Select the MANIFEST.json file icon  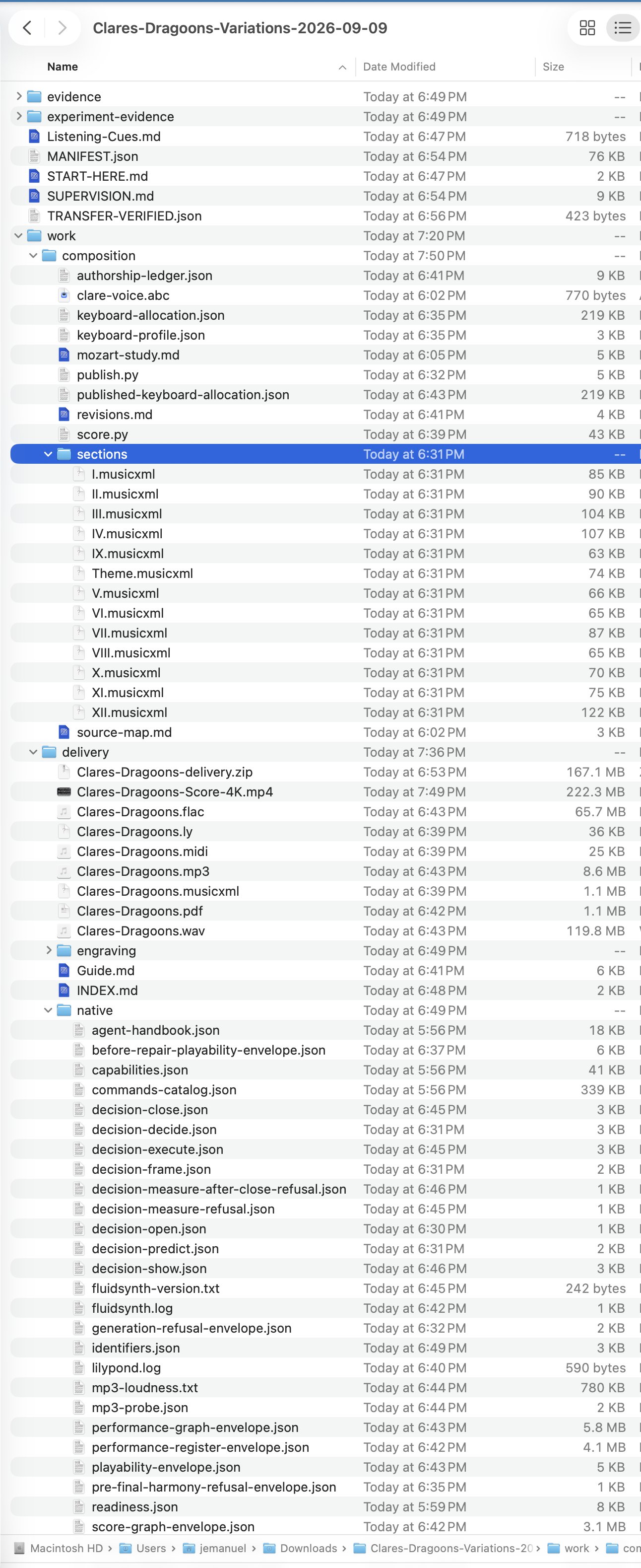pos(35,156)
